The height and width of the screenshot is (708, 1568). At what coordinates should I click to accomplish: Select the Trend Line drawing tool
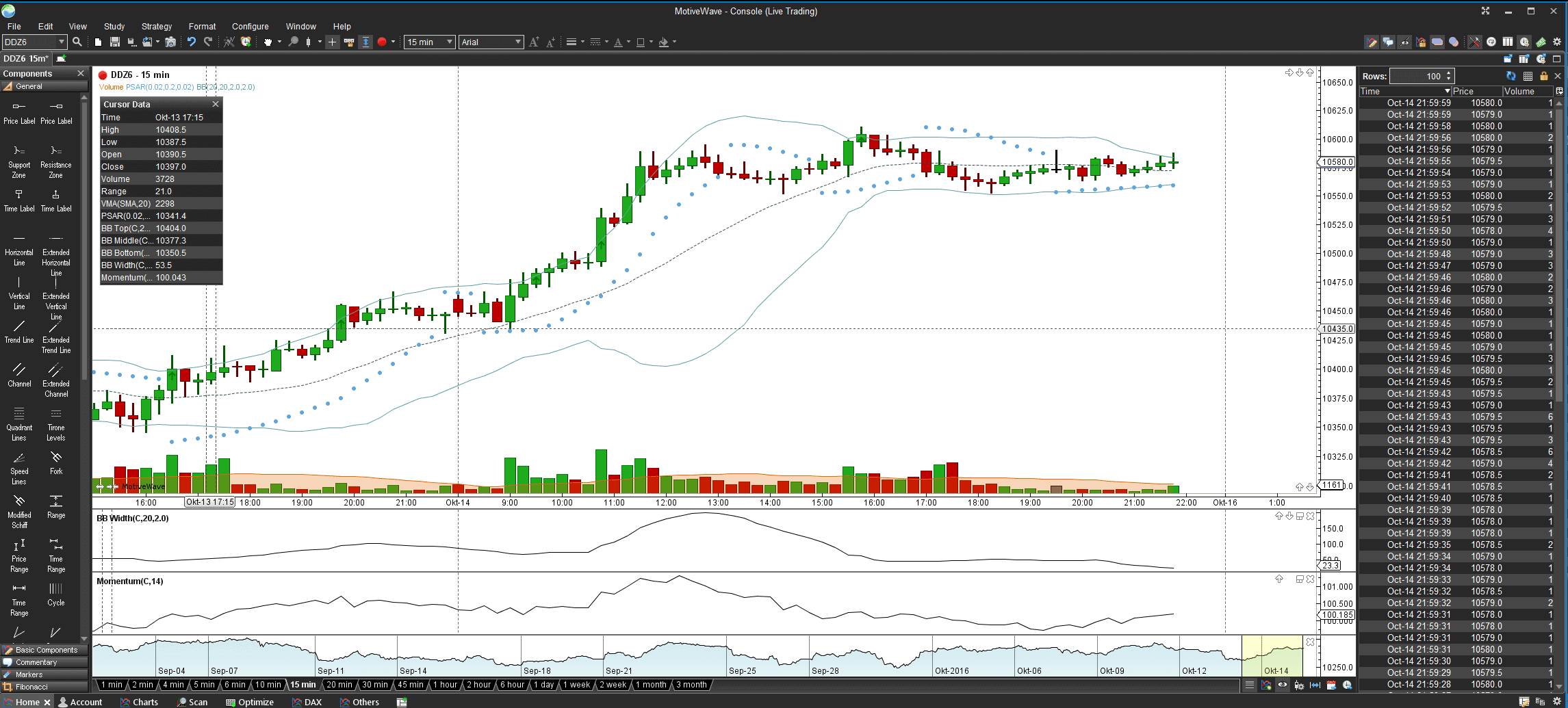(x=19, y=331)
